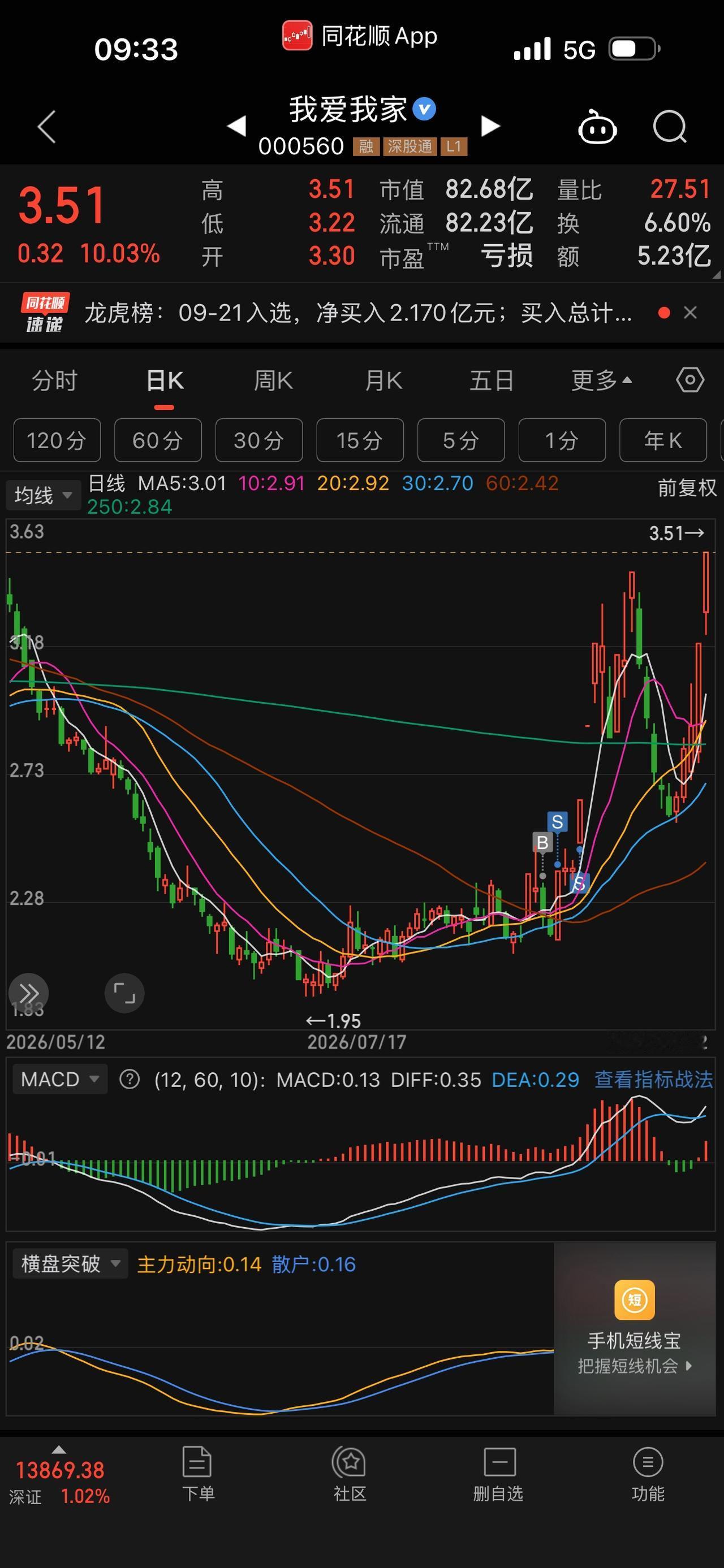The height and width of the screenshot is (1568, 724).
Task: Switch to 月K tab
Action: pyautogui.click(x=383, y=381)
